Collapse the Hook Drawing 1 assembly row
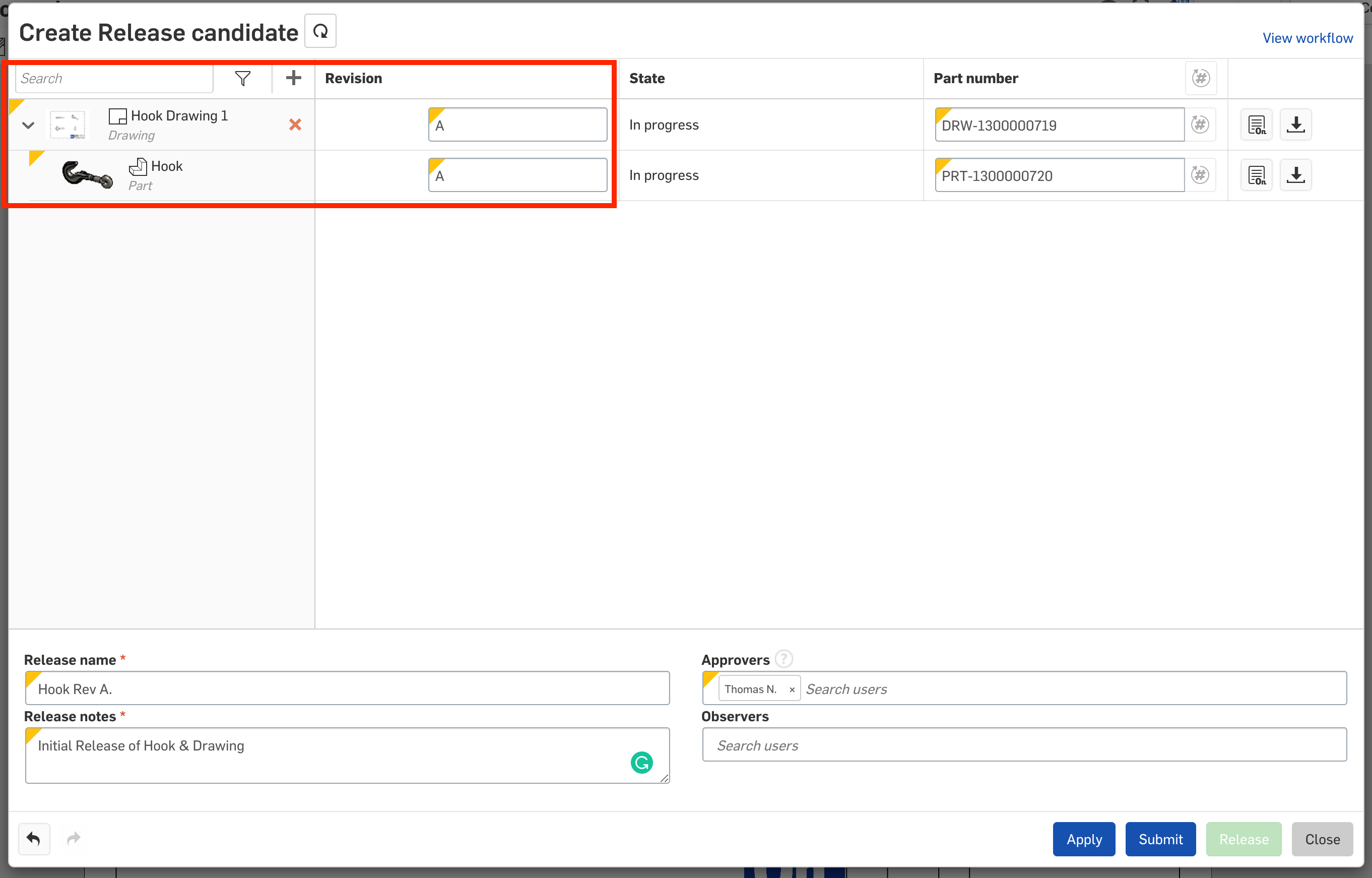Screen dimensions: 1372x878 [28, 124]
